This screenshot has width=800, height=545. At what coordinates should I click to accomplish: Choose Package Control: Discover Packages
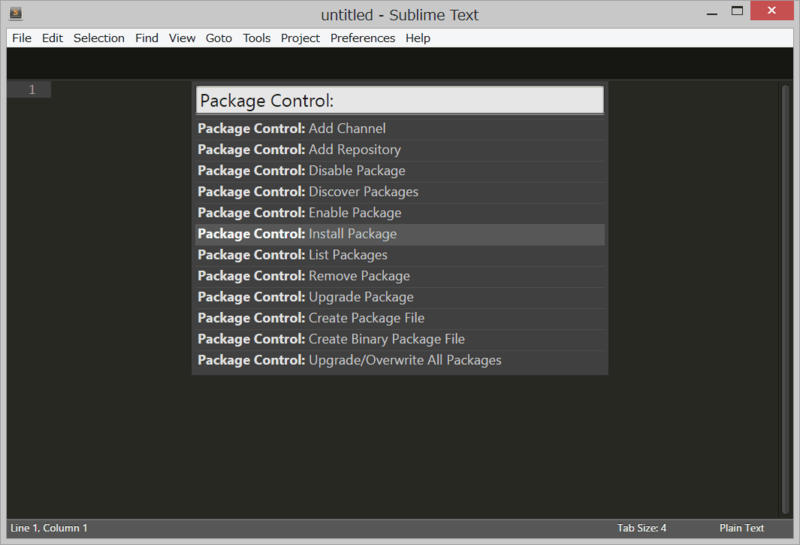400,192
